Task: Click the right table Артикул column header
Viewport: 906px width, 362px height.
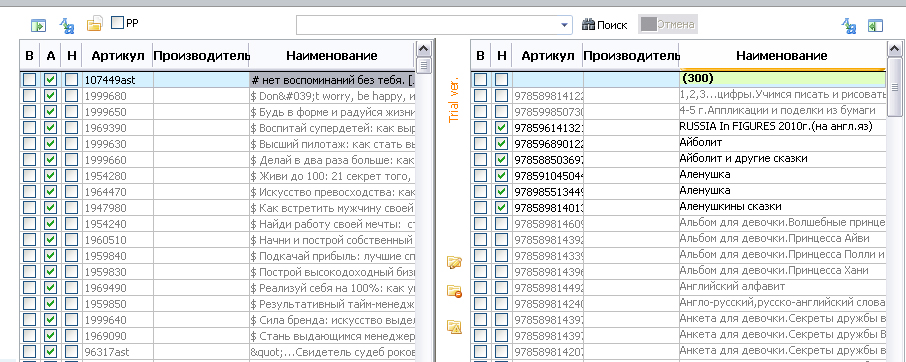Action: (548, 56)
